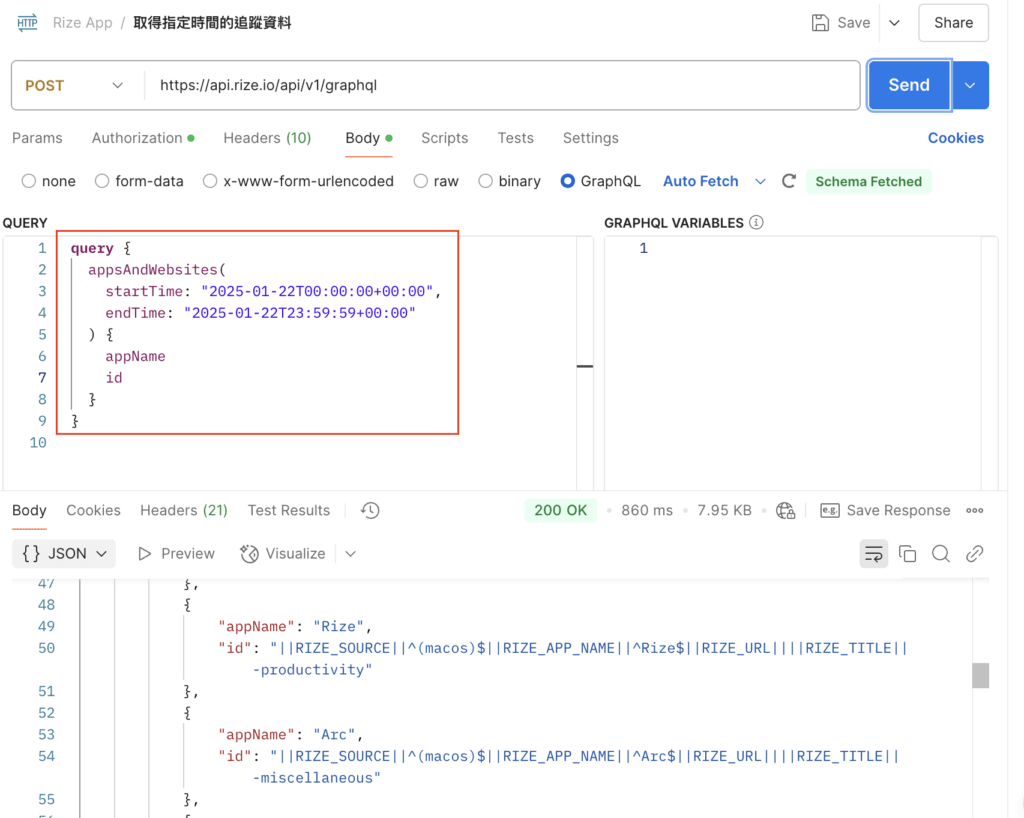1024x818 pixels.
Task: Open response history clock icon
Action: point(370,511)
